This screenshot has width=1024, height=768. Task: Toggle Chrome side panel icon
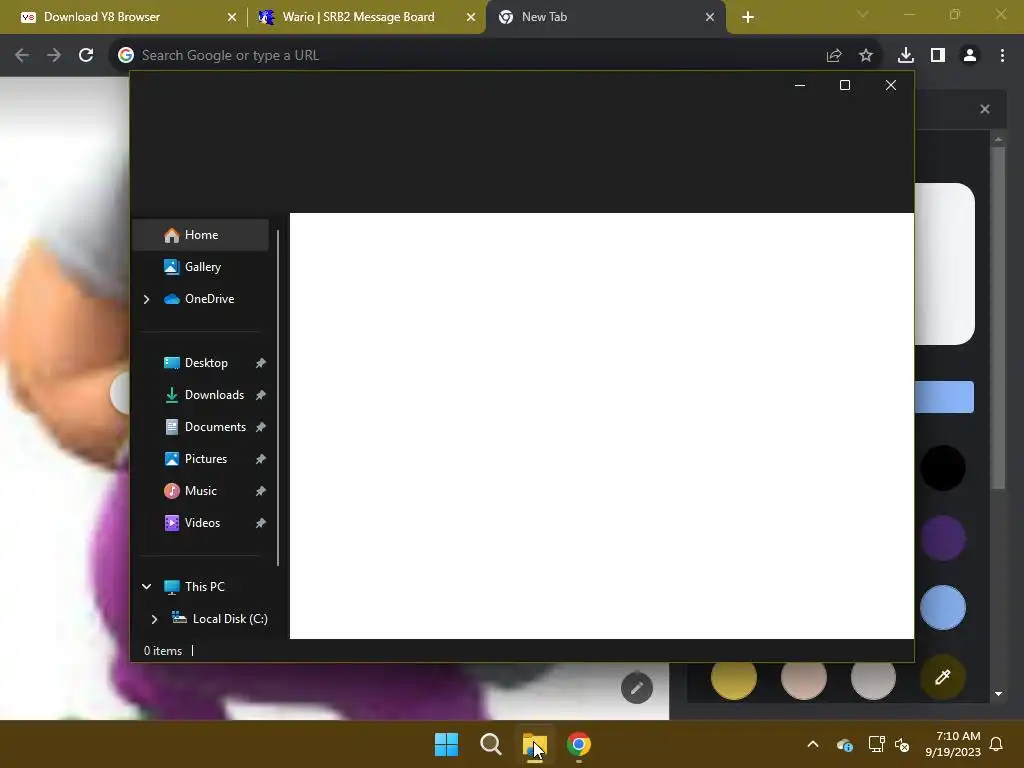click(x=938, y=56)
